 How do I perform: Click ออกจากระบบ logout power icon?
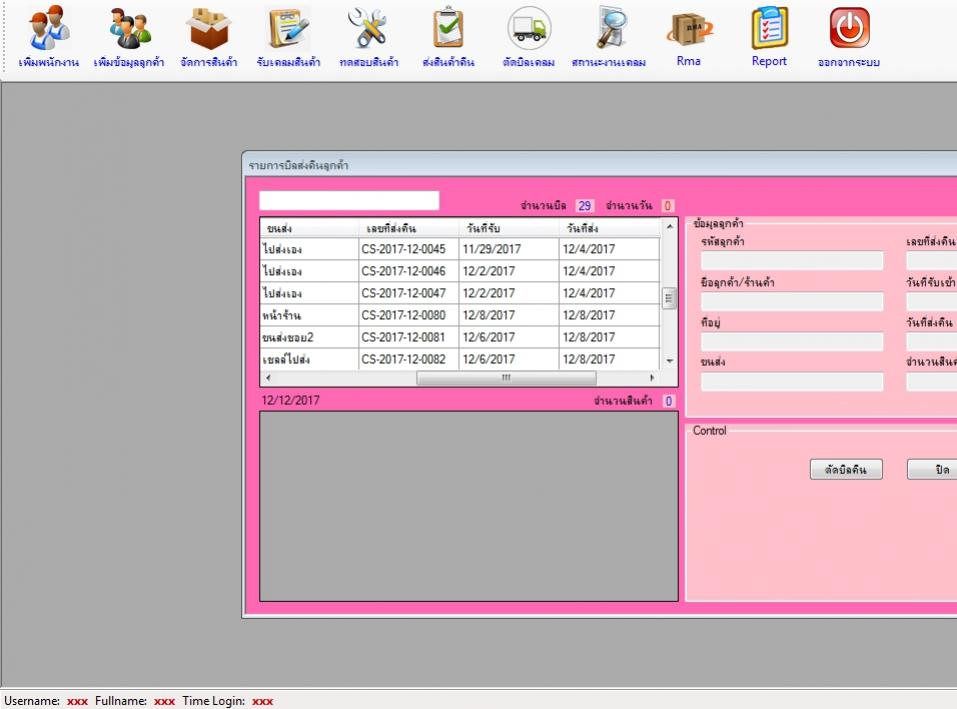click(849, 37)
